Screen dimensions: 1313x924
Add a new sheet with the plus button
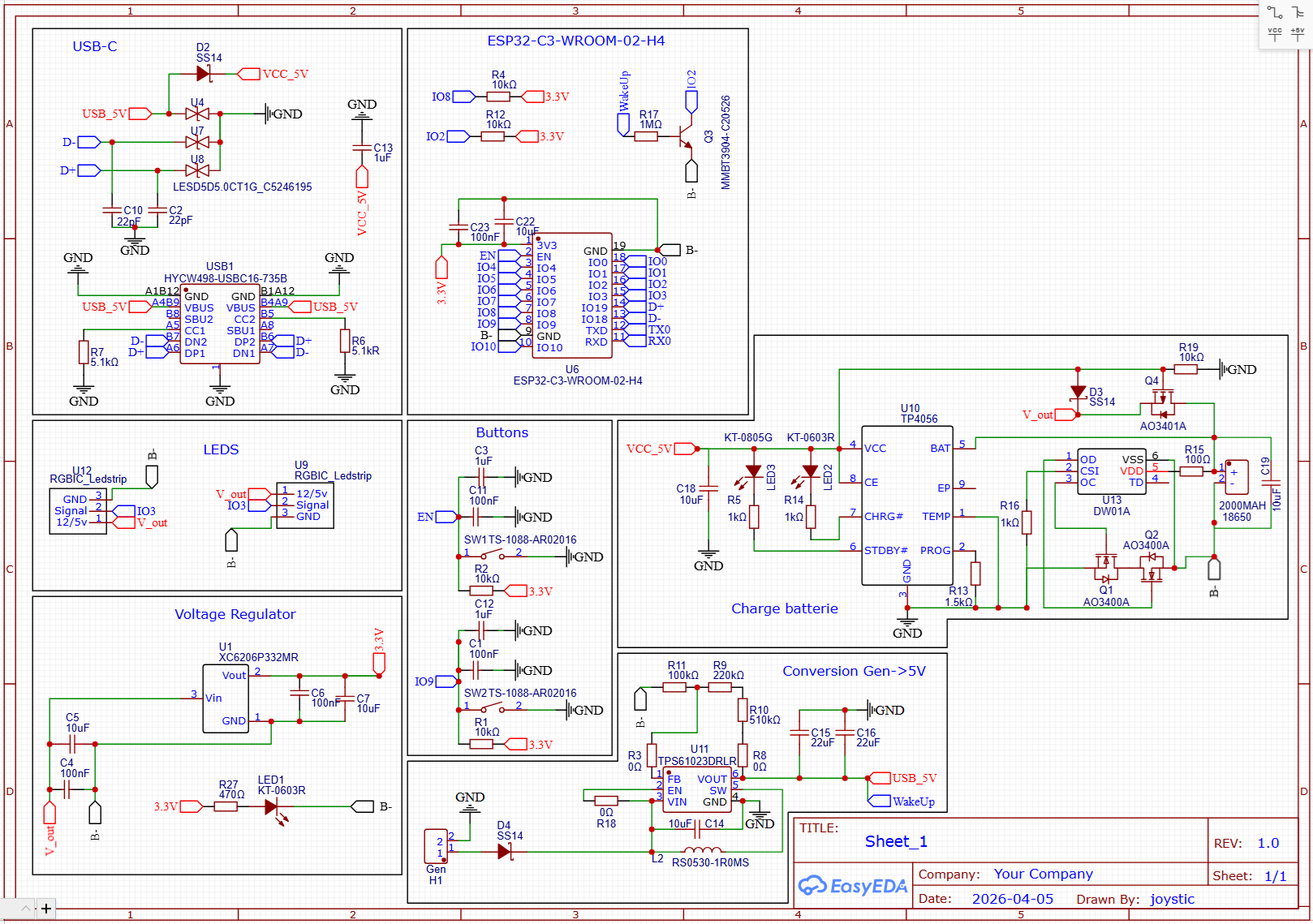(46, 909)
